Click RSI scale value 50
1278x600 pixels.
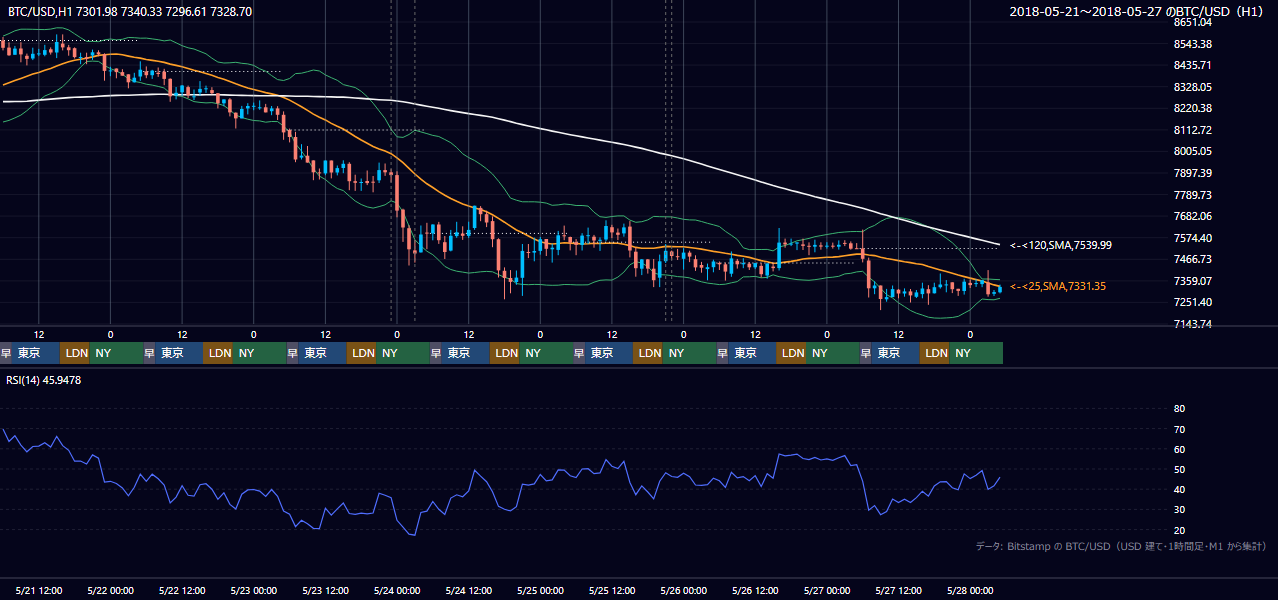point(1179,469)
